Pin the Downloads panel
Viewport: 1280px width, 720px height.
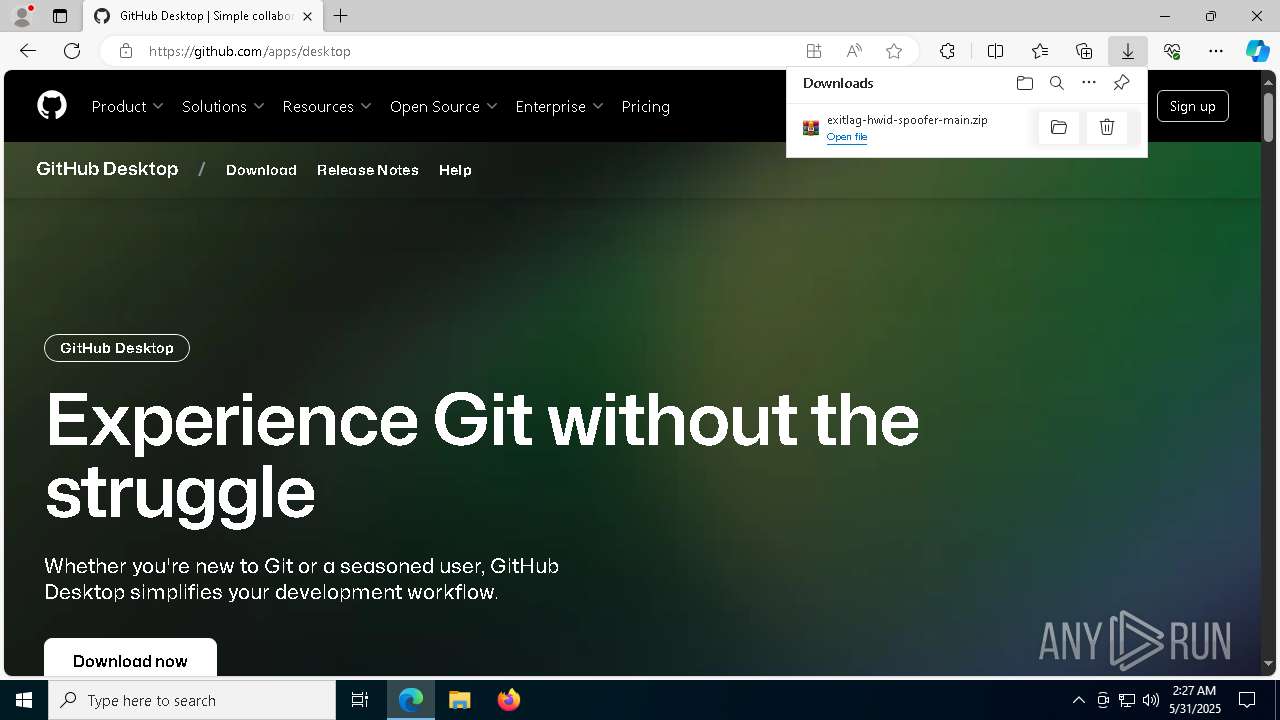pyautogui.click(x=1121, y=83)
